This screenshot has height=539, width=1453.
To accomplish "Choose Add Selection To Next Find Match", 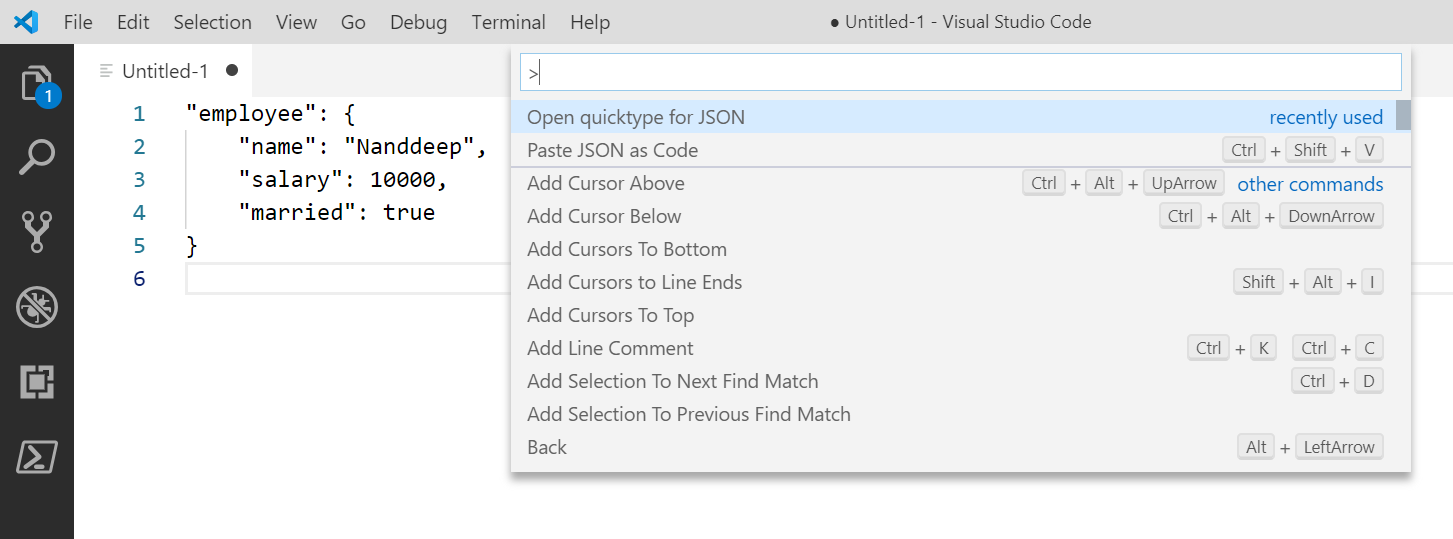I will click(x=672, y=381).
